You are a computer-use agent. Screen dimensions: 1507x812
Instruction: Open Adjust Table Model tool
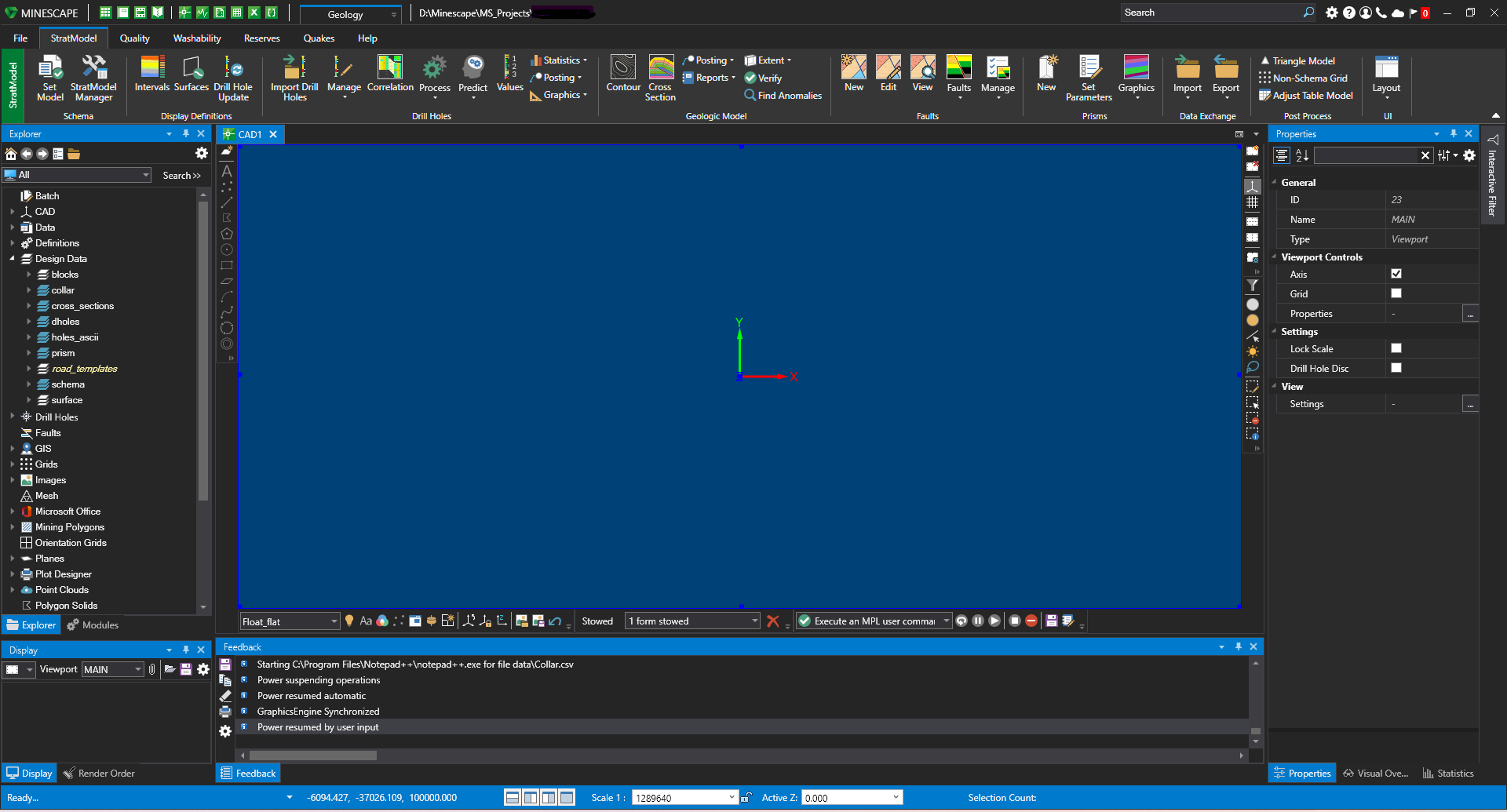point(1306,95)
